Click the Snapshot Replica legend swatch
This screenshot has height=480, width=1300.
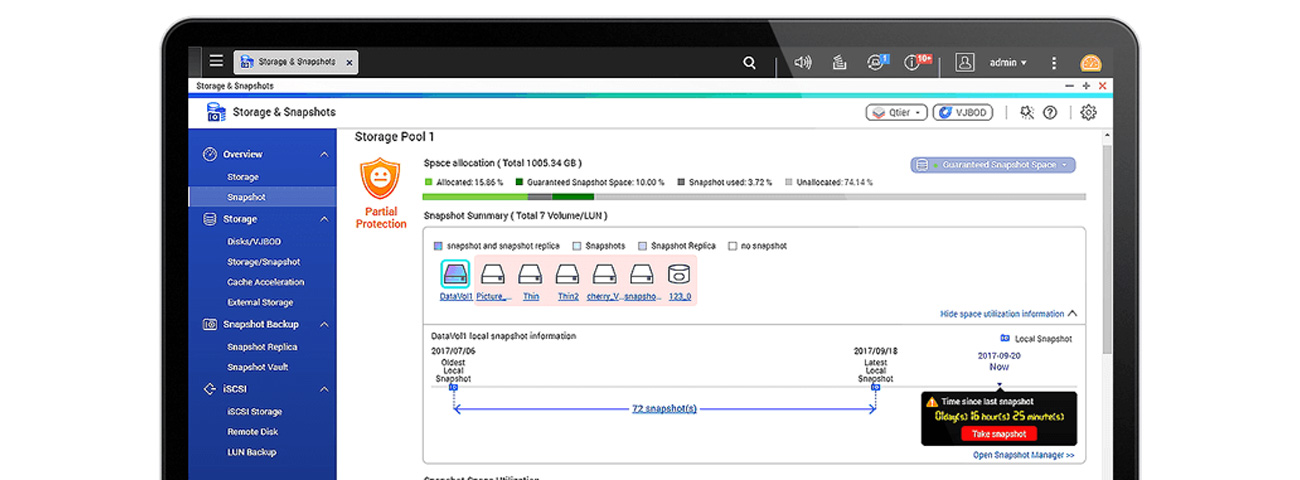point(642,246)
